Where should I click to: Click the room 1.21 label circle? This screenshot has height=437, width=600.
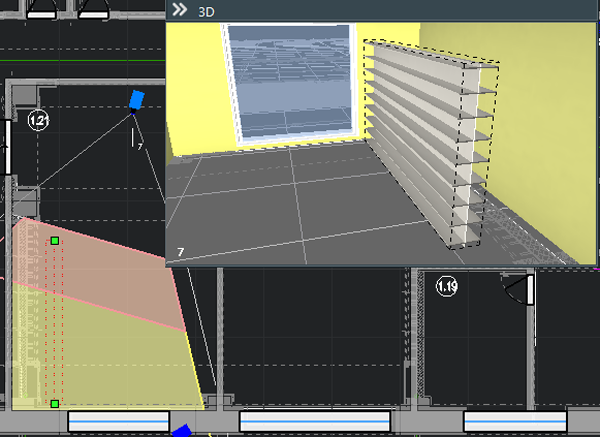coord(39,121)
